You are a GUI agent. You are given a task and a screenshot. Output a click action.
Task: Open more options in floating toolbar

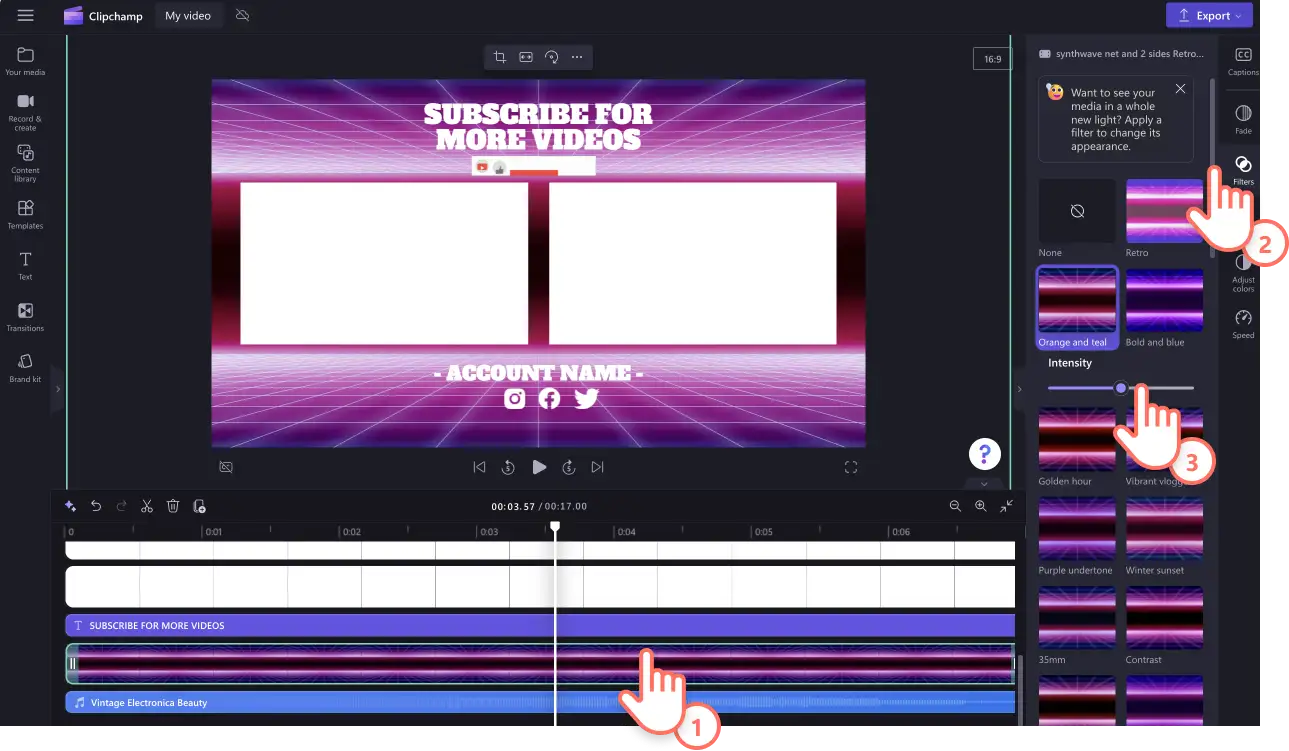click(577, 57)
